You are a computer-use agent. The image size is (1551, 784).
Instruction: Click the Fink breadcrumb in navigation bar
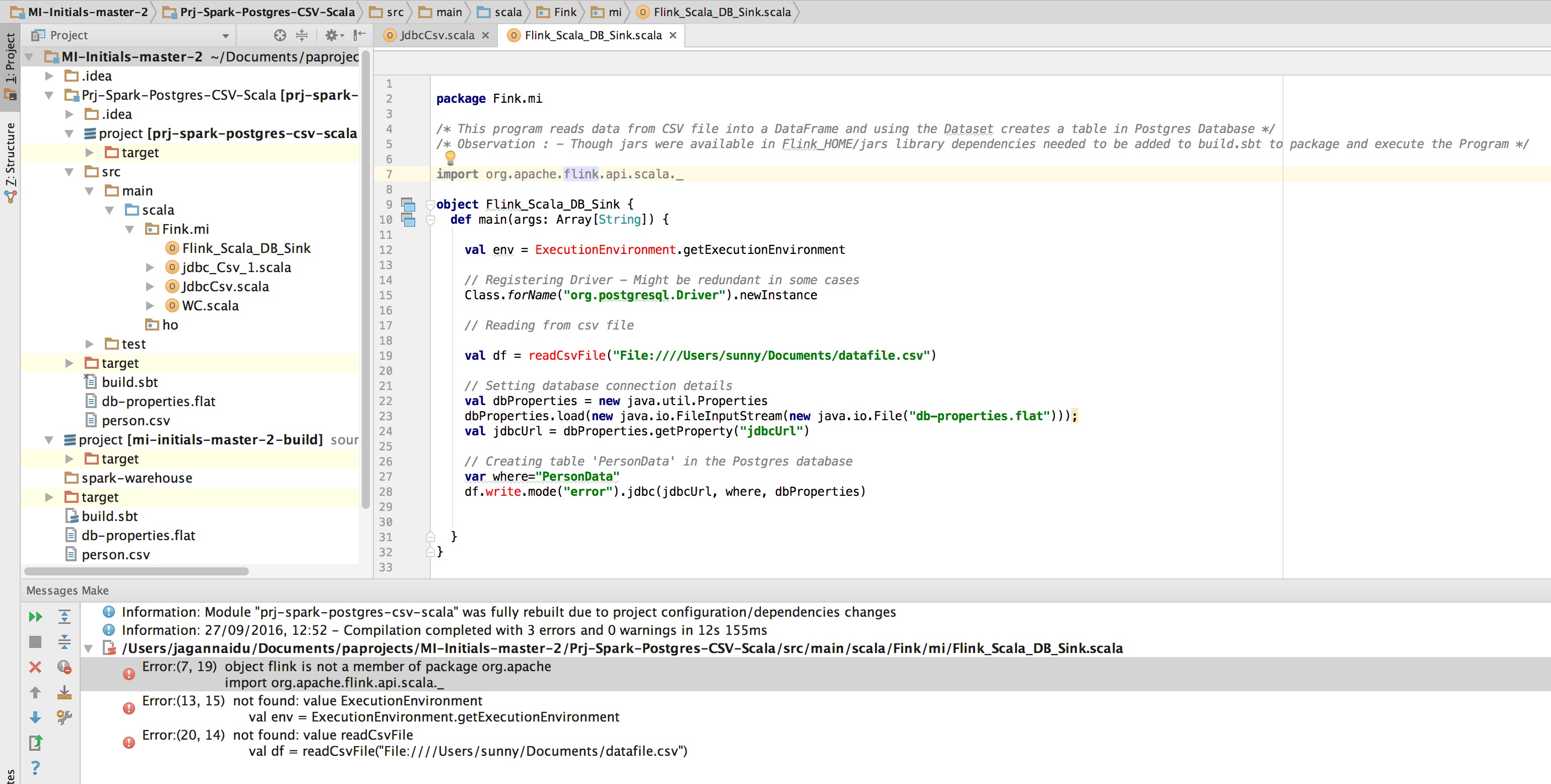click(564, 12)
